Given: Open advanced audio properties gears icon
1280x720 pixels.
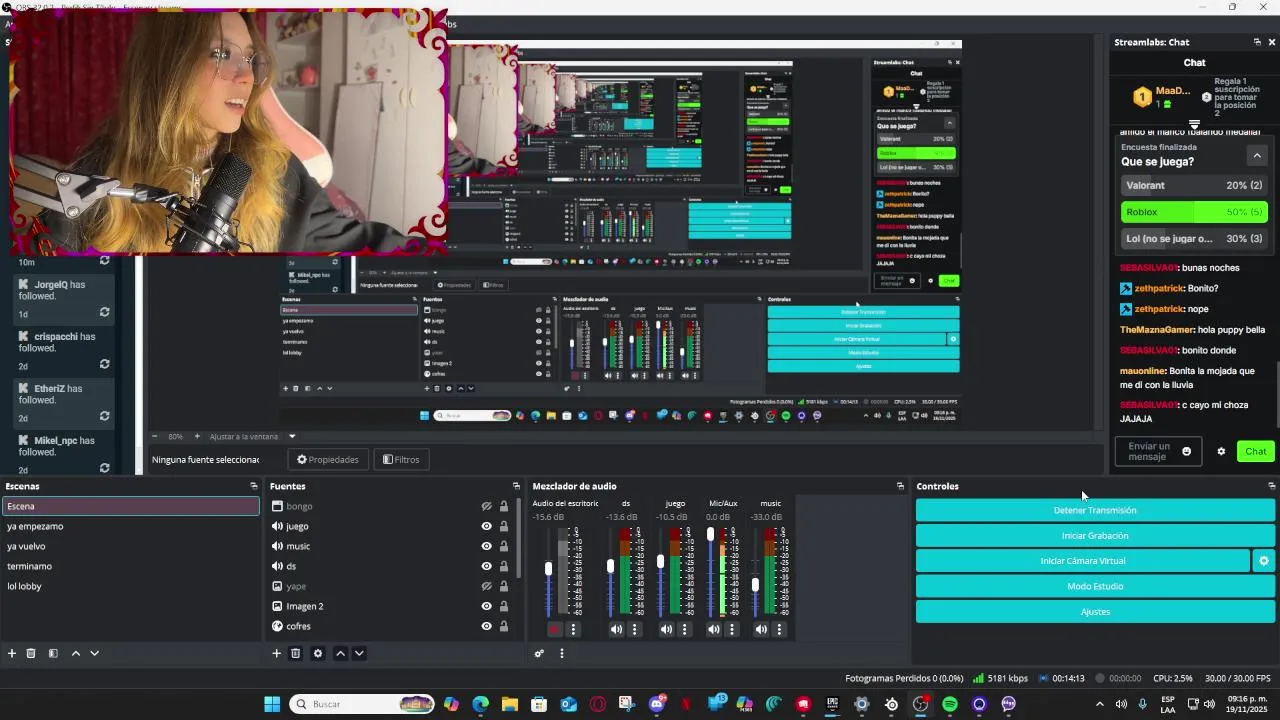Looking at the screenshot, I should click(539, 653).
